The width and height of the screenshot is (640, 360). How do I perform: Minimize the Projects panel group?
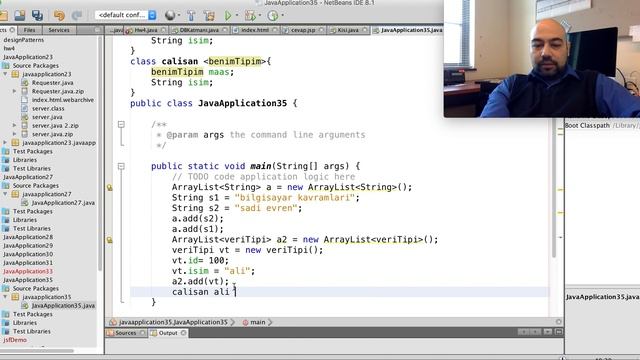click(97, 30)
